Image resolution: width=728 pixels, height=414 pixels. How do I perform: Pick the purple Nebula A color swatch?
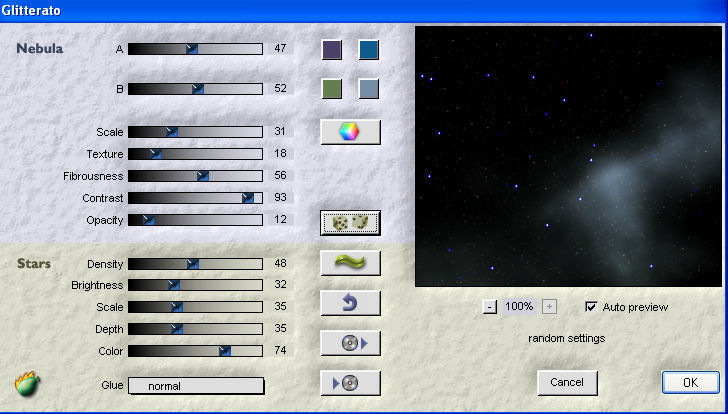click(332, 50)
